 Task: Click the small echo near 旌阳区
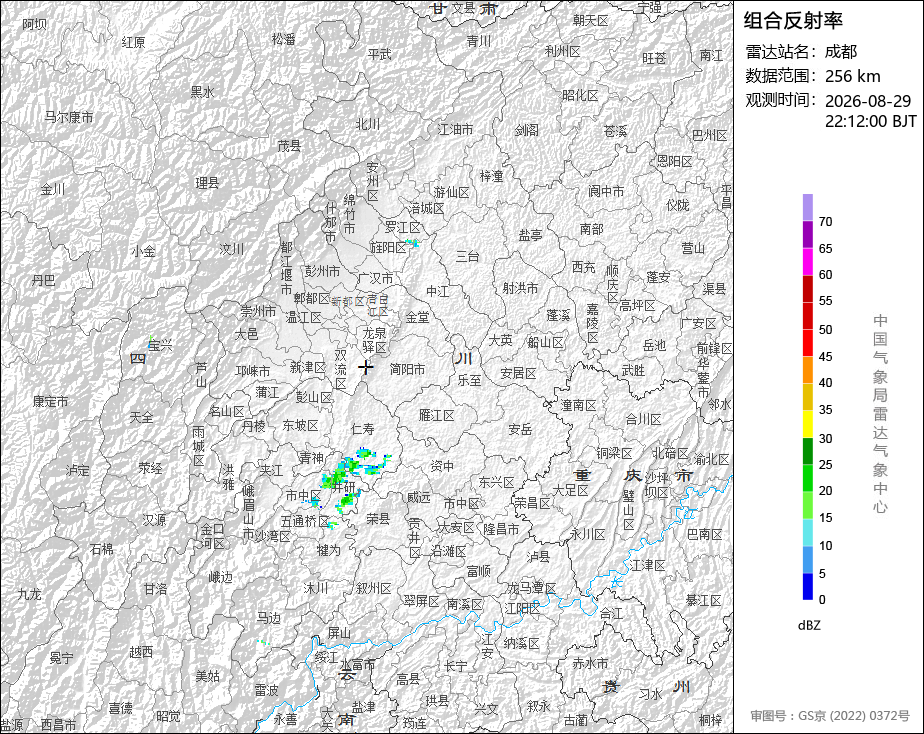click(x=412, y=243)
